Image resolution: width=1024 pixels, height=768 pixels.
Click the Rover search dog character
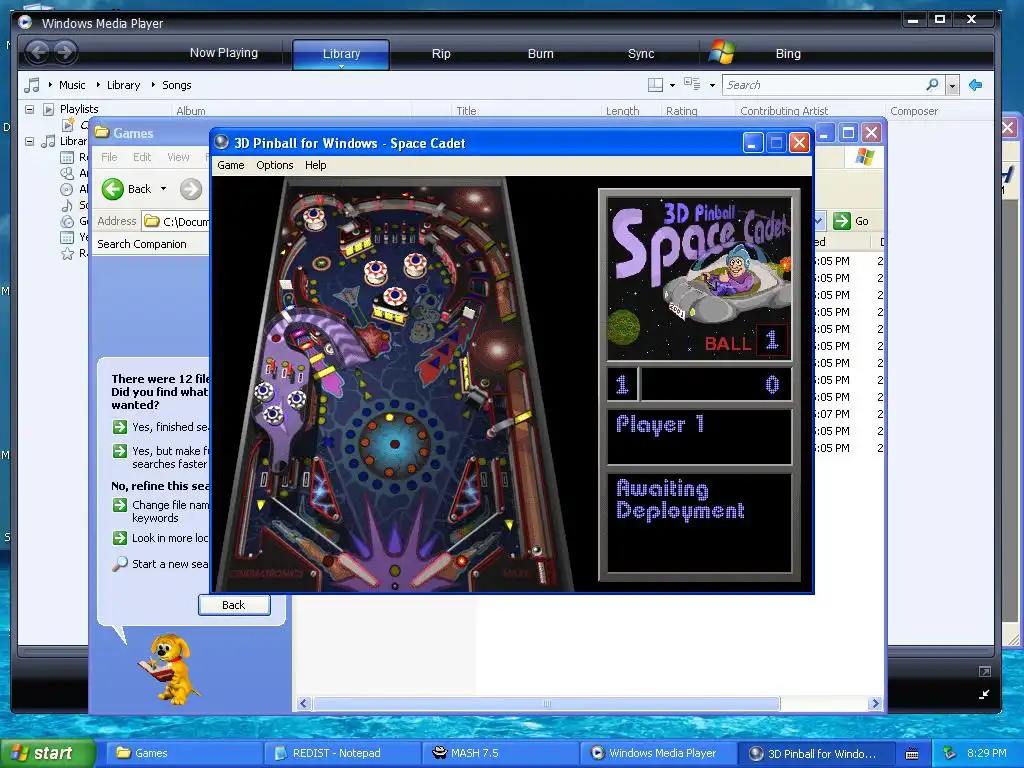click(x=168, y=668)
